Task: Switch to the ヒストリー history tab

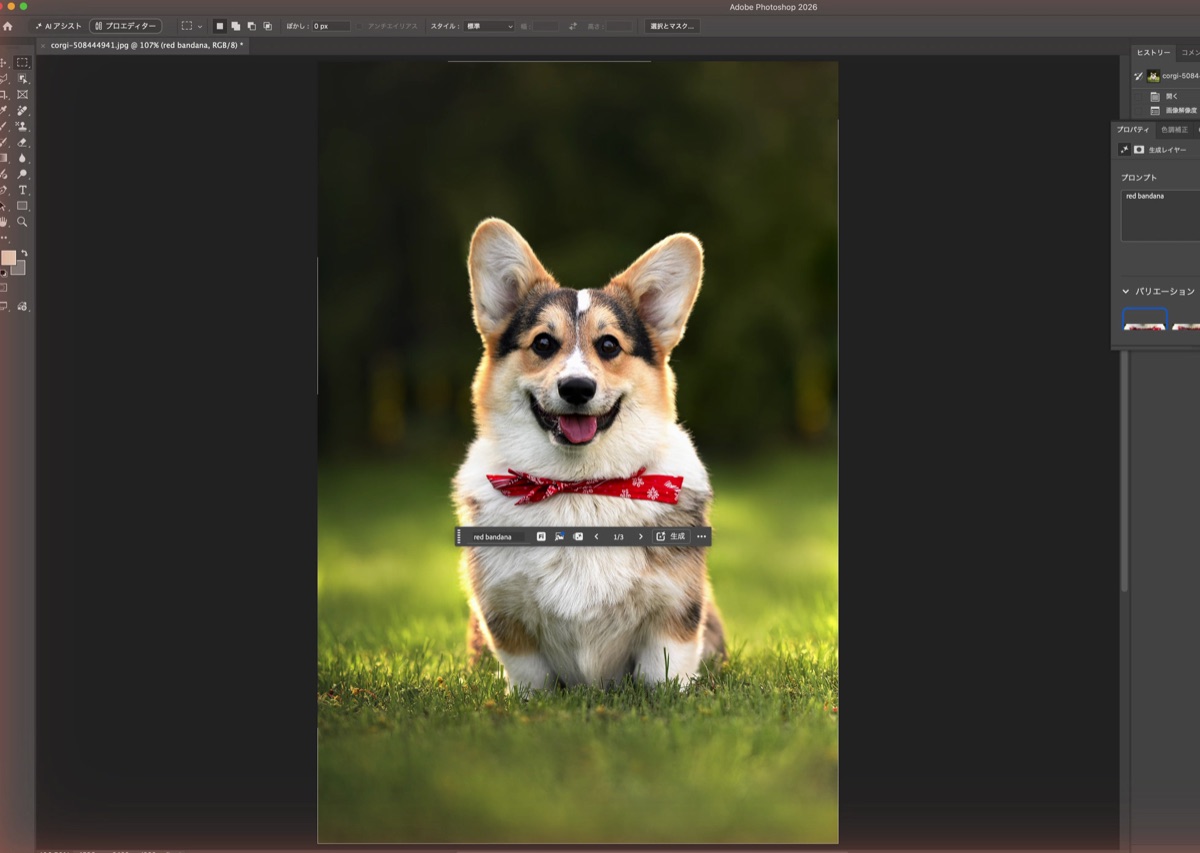Action: (1153, 53)
